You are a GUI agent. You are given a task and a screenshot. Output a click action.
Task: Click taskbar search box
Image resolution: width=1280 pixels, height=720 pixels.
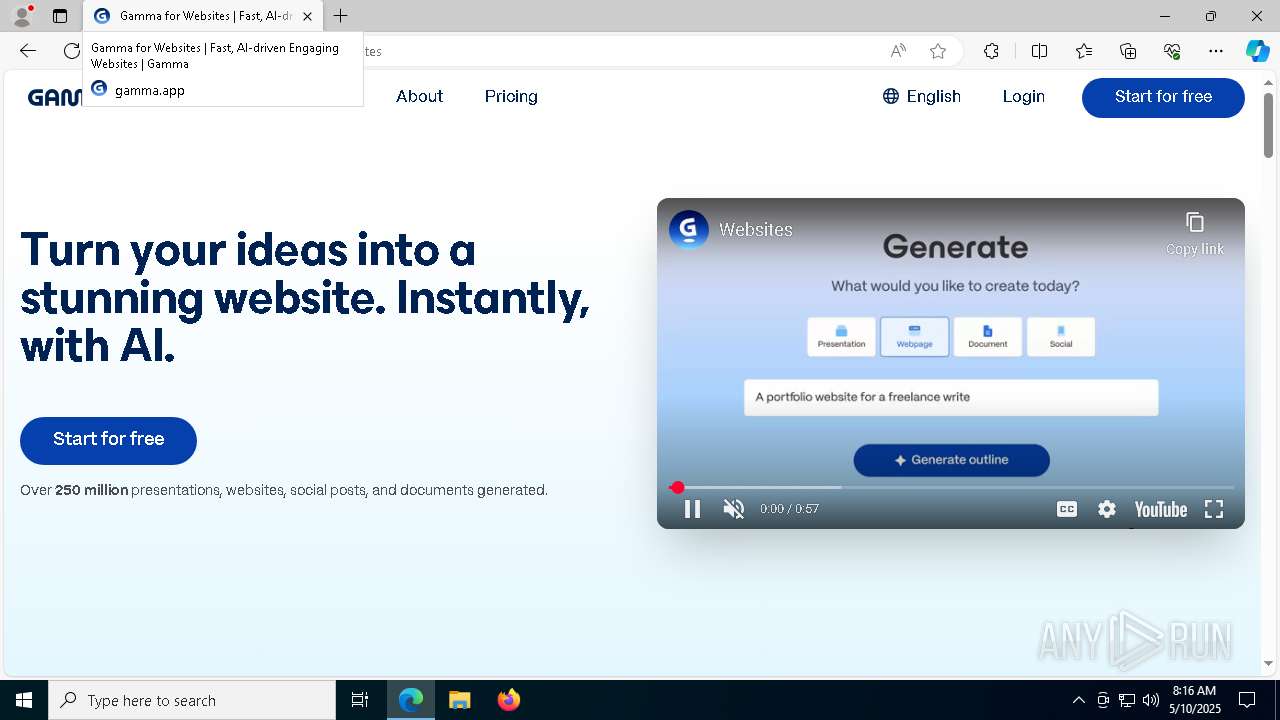(x=192, y=700)
